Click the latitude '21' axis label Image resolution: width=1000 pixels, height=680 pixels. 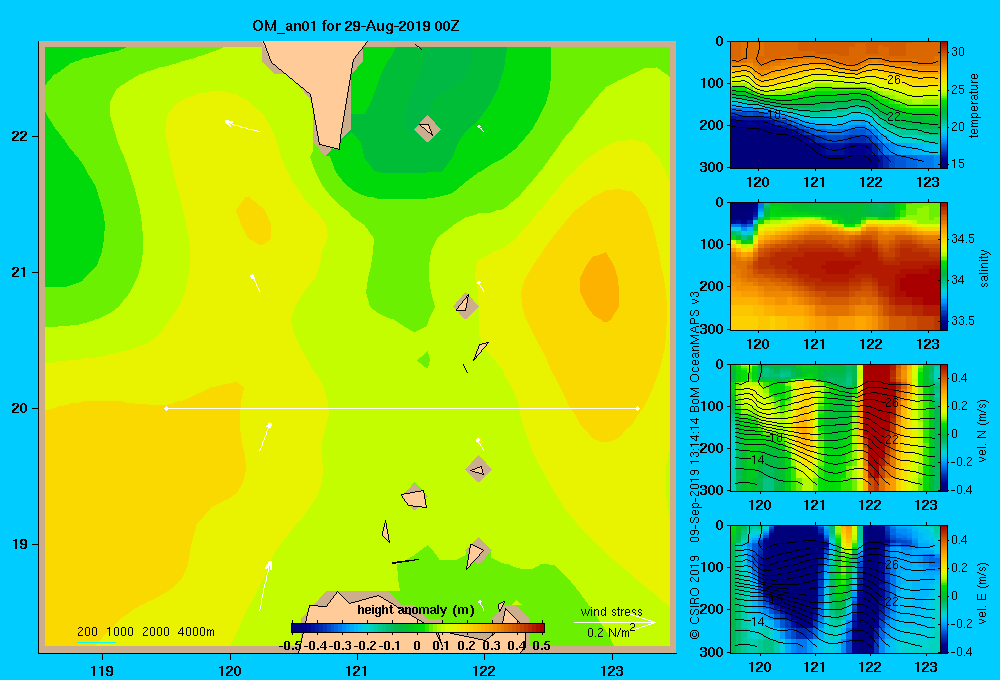[20, 272]
